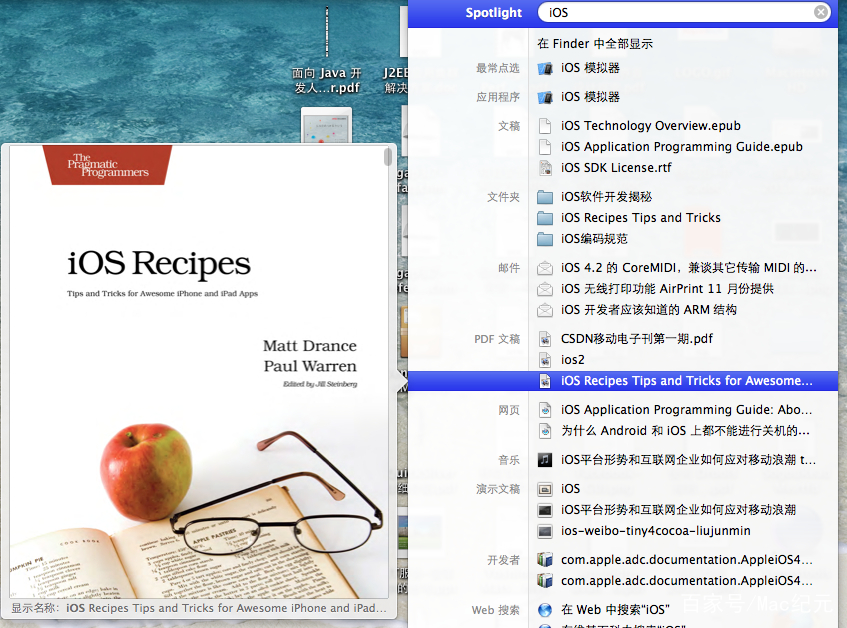Image resolution: width=847 pixels, height=628 pixels.
Task: Click the Spotlight search input field
Action: [x=680, y=13]
